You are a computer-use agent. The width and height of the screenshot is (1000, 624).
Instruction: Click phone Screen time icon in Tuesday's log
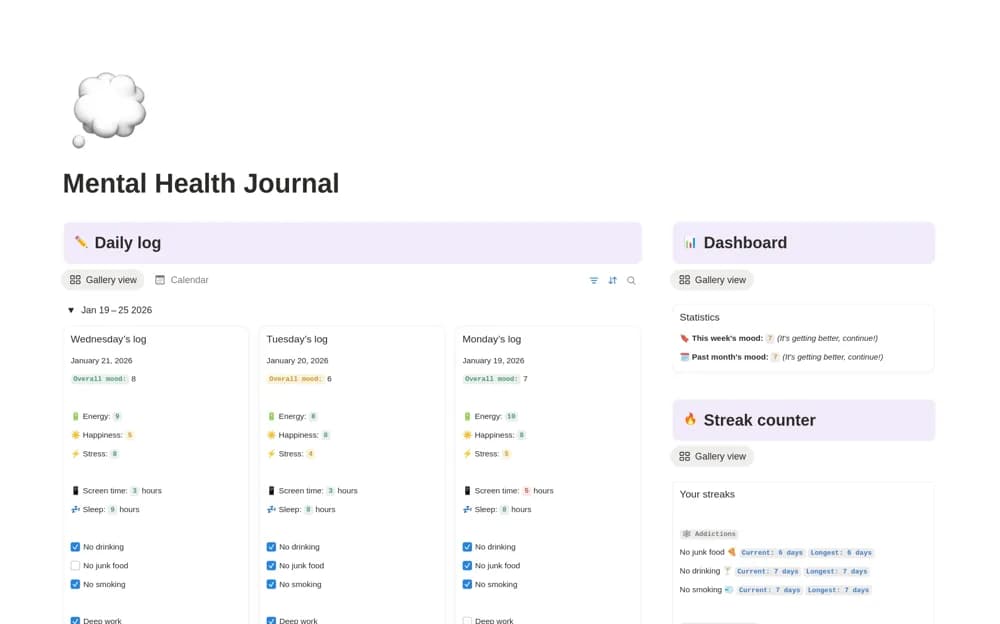click(271, 491)
